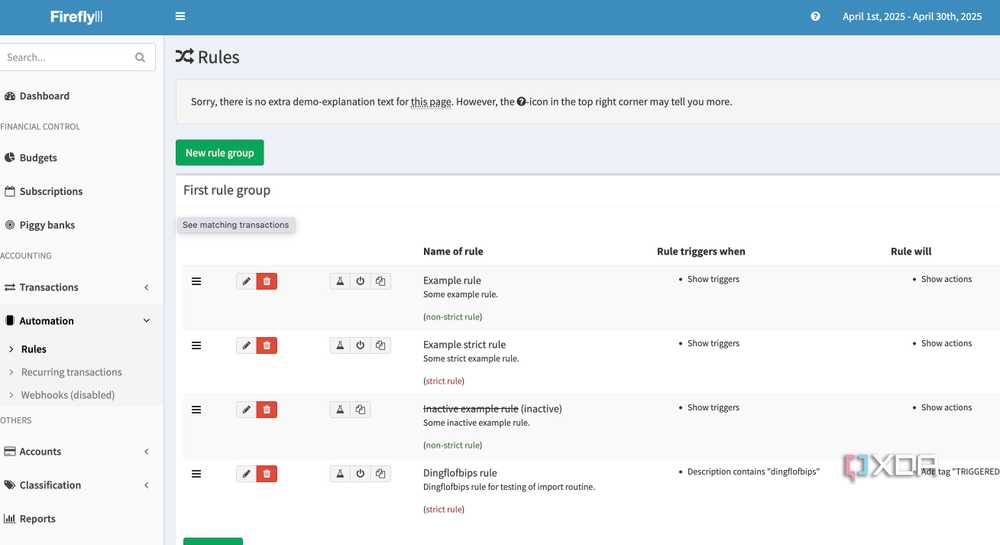Test Example strict rule with flask icon
1000x545 pixels.
[340, 345]
